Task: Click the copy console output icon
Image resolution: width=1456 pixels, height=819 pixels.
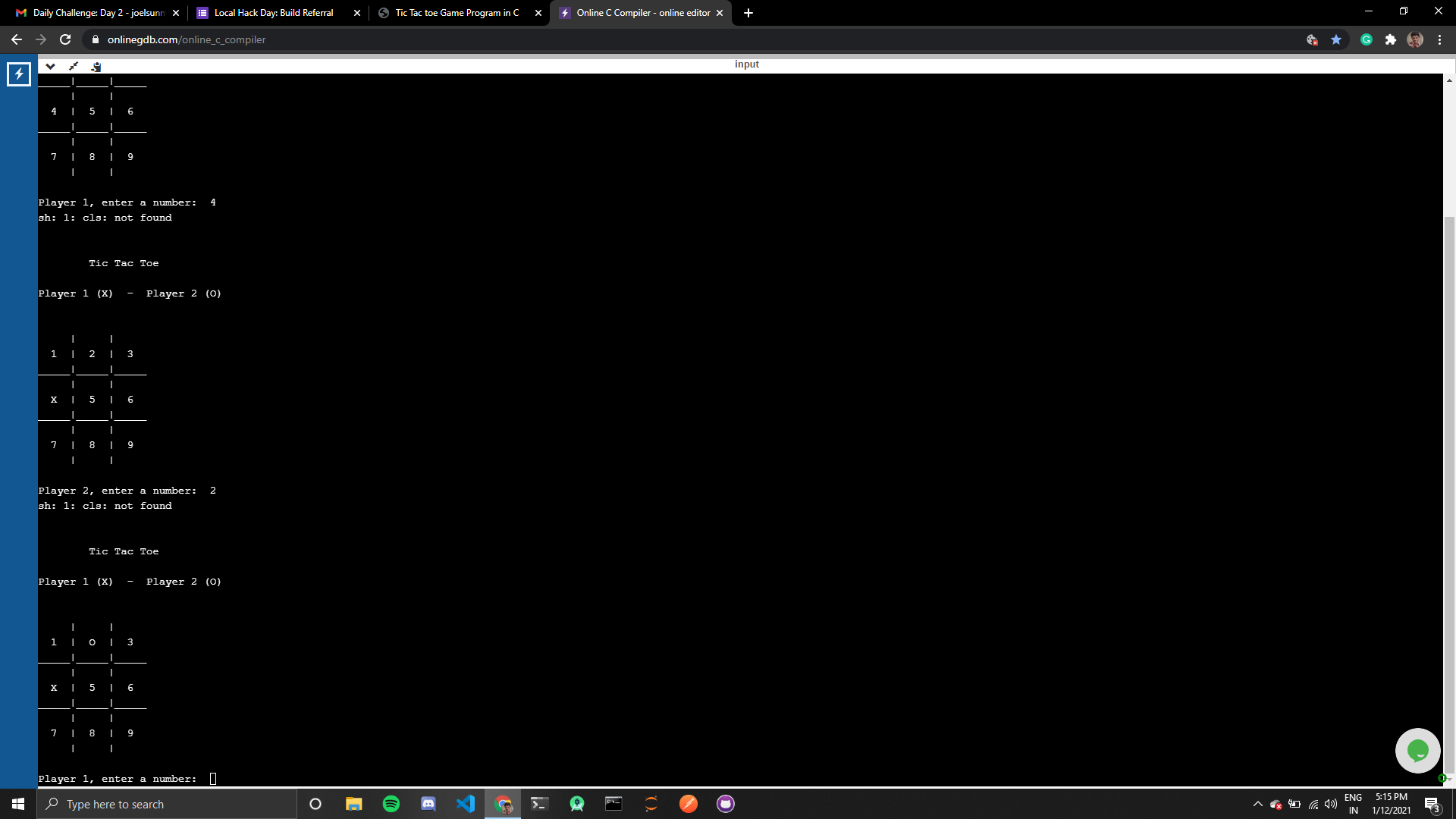Action: [x=96, y=67]
